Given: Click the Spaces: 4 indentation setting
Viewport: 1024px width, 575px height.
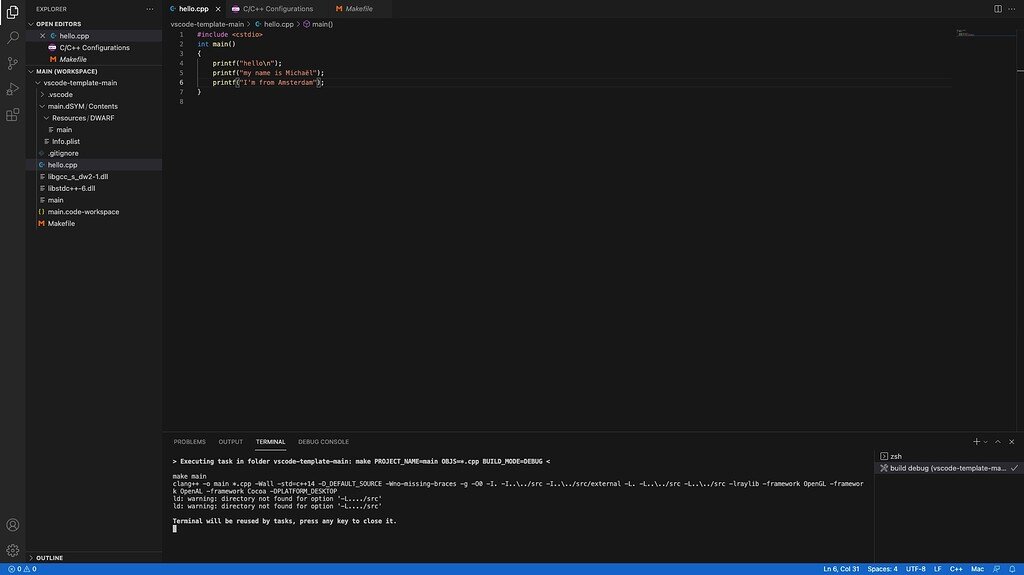Looking at the screenshot, I should [882, 569].
